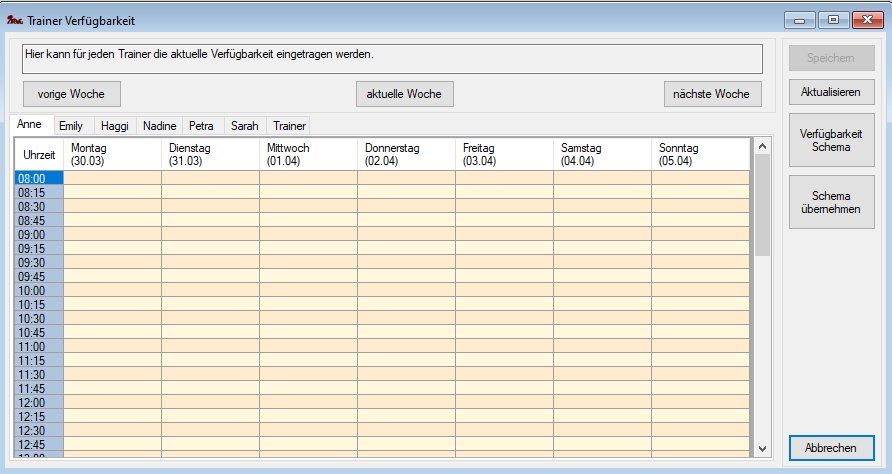The height and width of the screenshot is (474, 892).
Task: Open the Haggi trainer tab
Action: [114, 126]
